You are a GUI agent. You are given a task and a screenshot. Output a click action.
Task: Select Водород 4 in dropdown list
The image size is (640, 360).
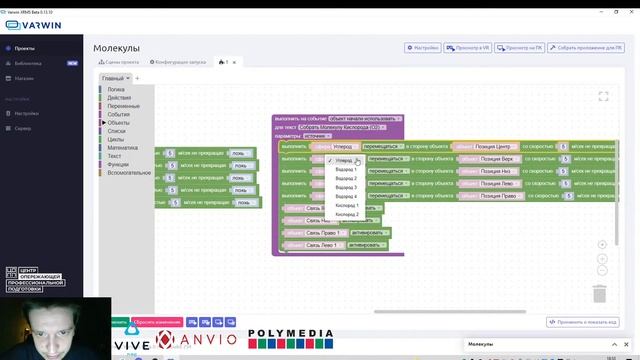coord(346,196)
